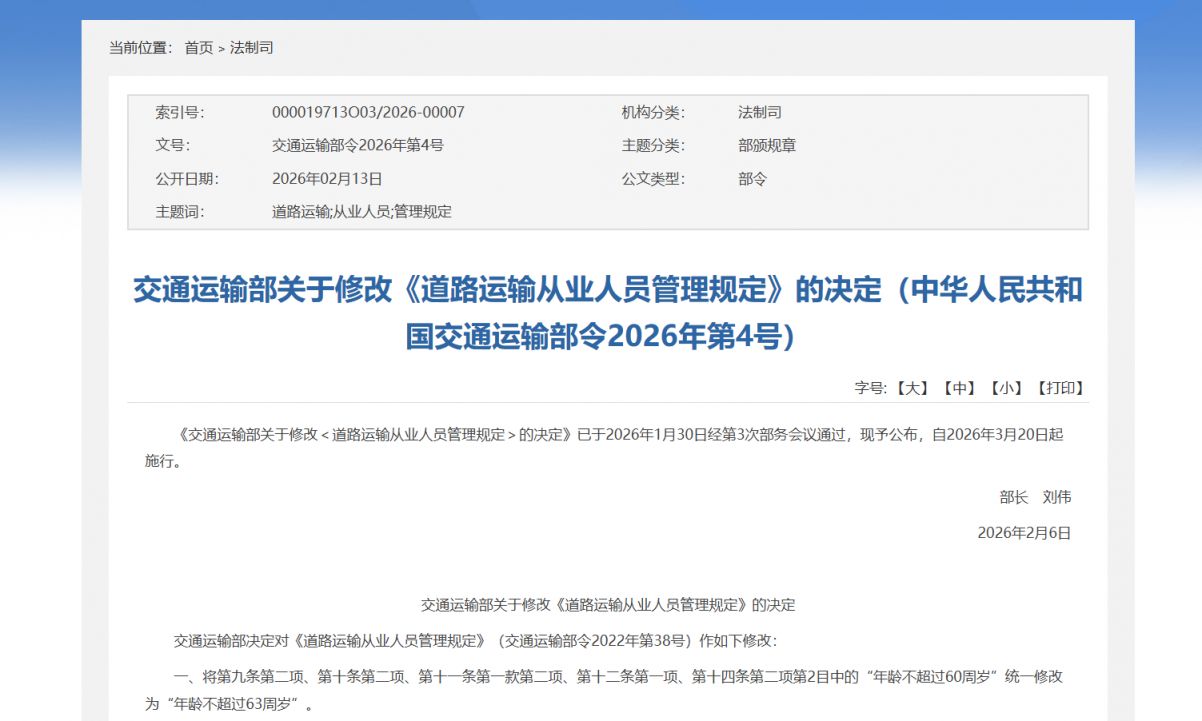1202x721 pixels.
Task: Click the signature line 部长 刘伟
Action: (x=1030, y=497)
